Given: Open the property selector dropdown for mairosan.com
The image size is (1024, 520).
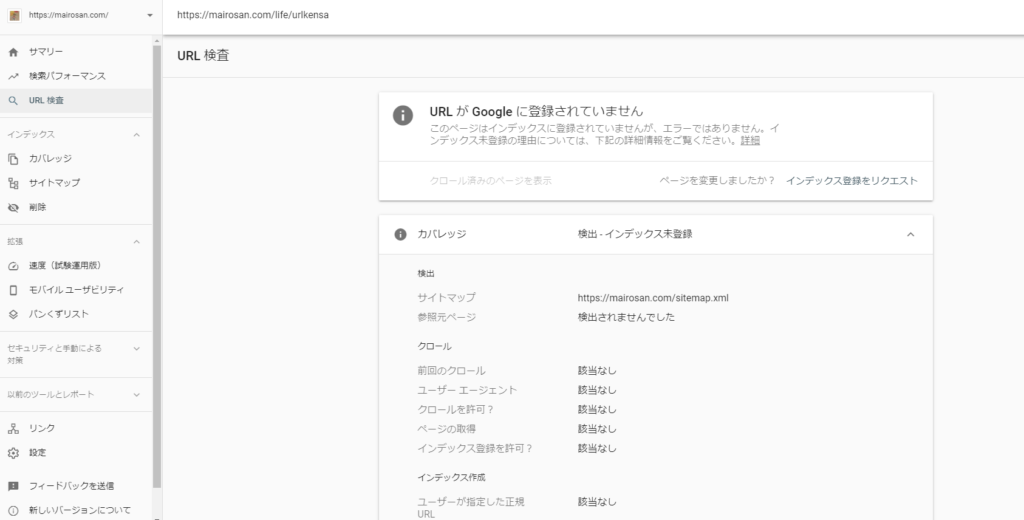Looking at the screenshot, I should click(149, 16).
